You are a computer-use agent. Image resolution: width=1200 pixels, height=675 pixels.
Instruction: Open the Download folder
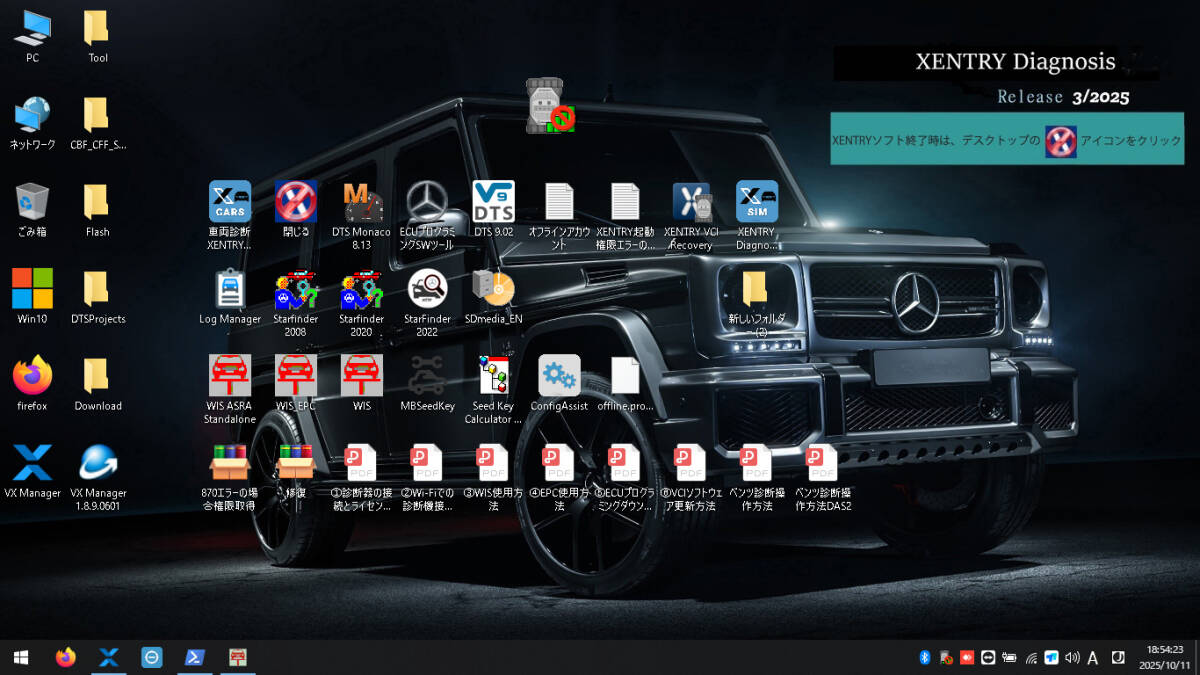97,383
